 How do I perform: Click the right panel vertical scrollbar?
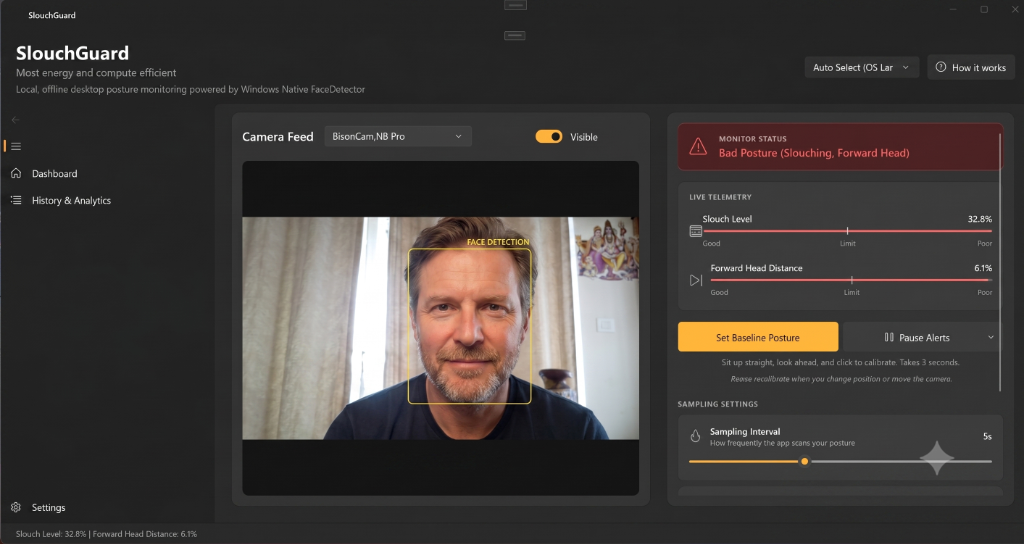[1000, 261]
